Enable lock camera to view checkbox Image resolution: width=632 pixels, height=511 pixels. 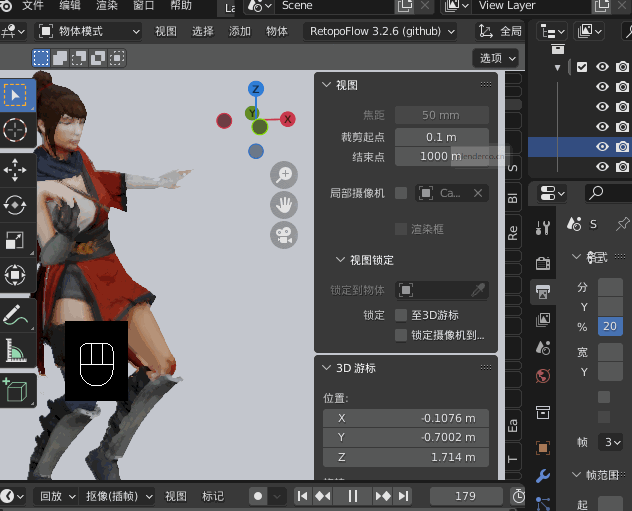coord(401,335)
